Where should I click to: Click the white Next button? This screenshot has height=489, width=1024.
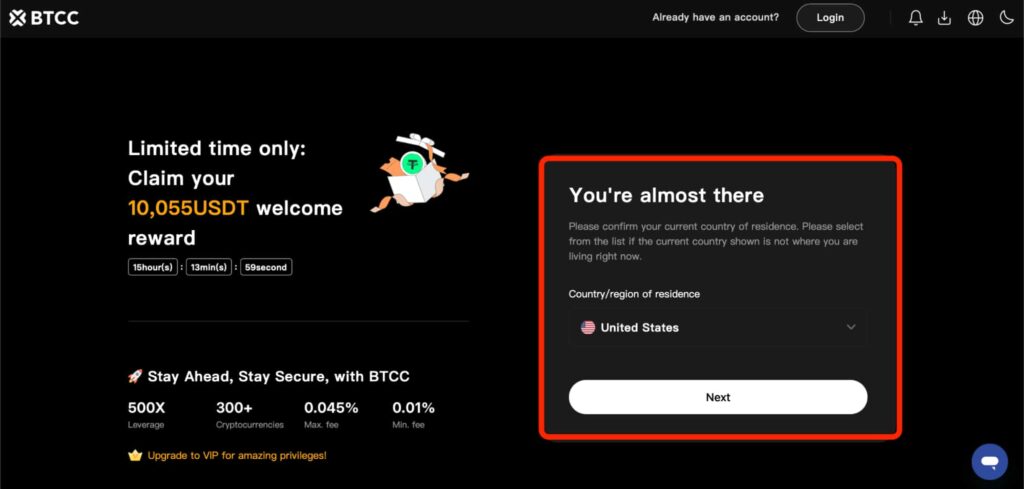coord(718,397)
